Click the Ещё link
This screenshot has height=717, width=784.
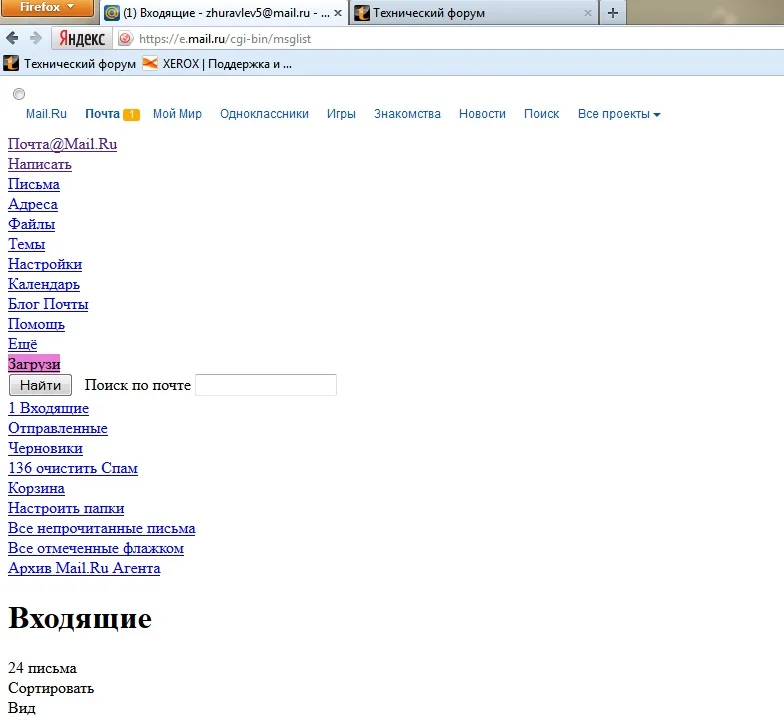pyautogui.click(x=22, y=344)
